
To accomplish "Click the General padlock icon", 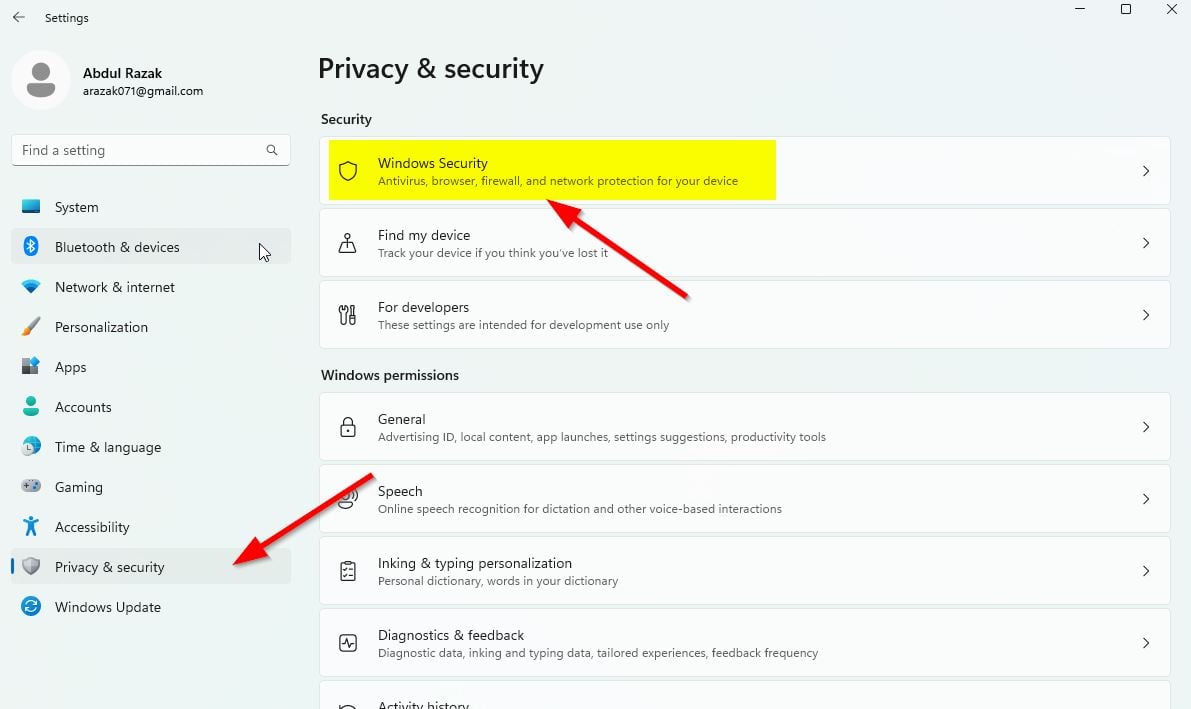I will tap(348, 427).
